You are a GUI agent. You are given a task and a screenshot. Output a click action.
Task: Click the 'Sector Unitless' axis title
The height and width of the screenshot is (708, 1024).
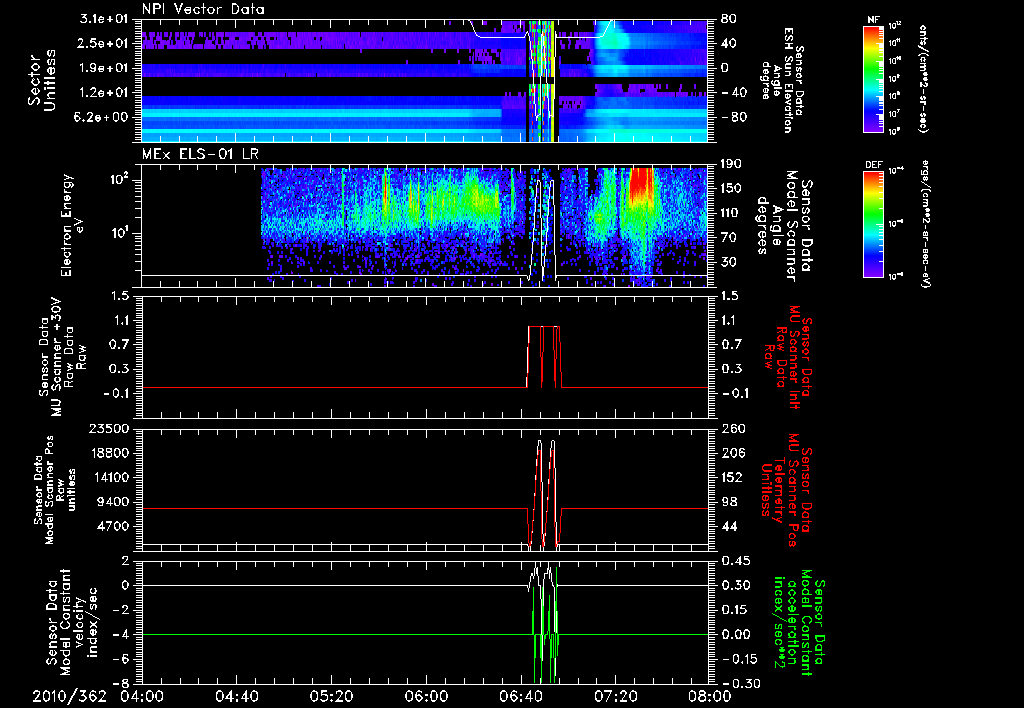tap(42, 80)
